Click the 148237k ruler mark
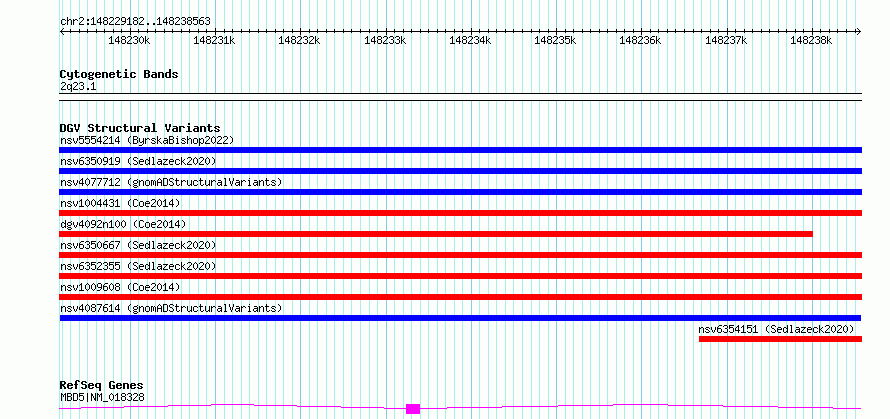The width and height of the screenshot is (890, 419). pos(726,40)
